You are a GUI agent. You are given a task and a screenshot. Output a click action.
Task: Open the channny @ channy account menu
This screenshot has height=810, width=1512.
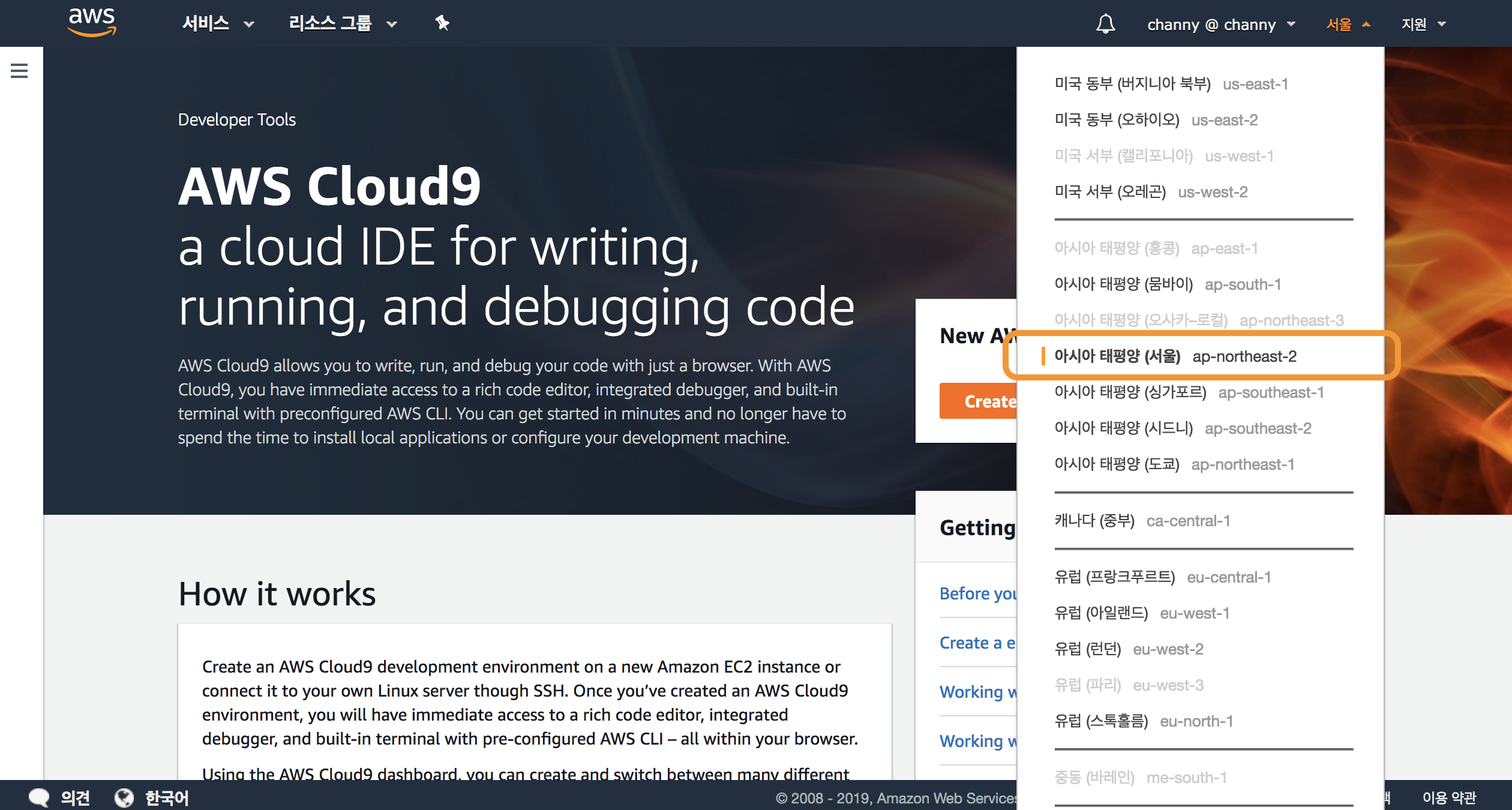point(1221,25)
